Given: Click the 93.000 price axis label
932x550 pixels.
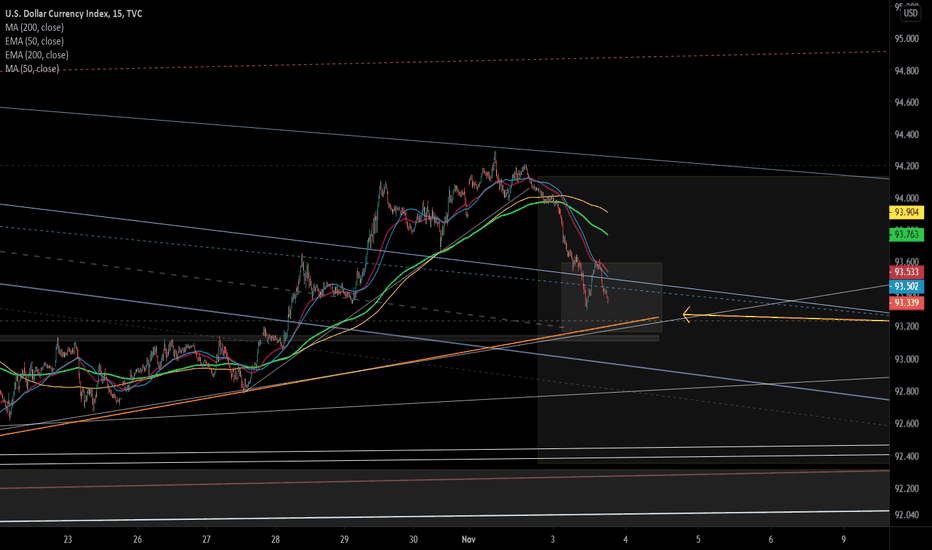Looking at the screenshot, I should point(906,359).
